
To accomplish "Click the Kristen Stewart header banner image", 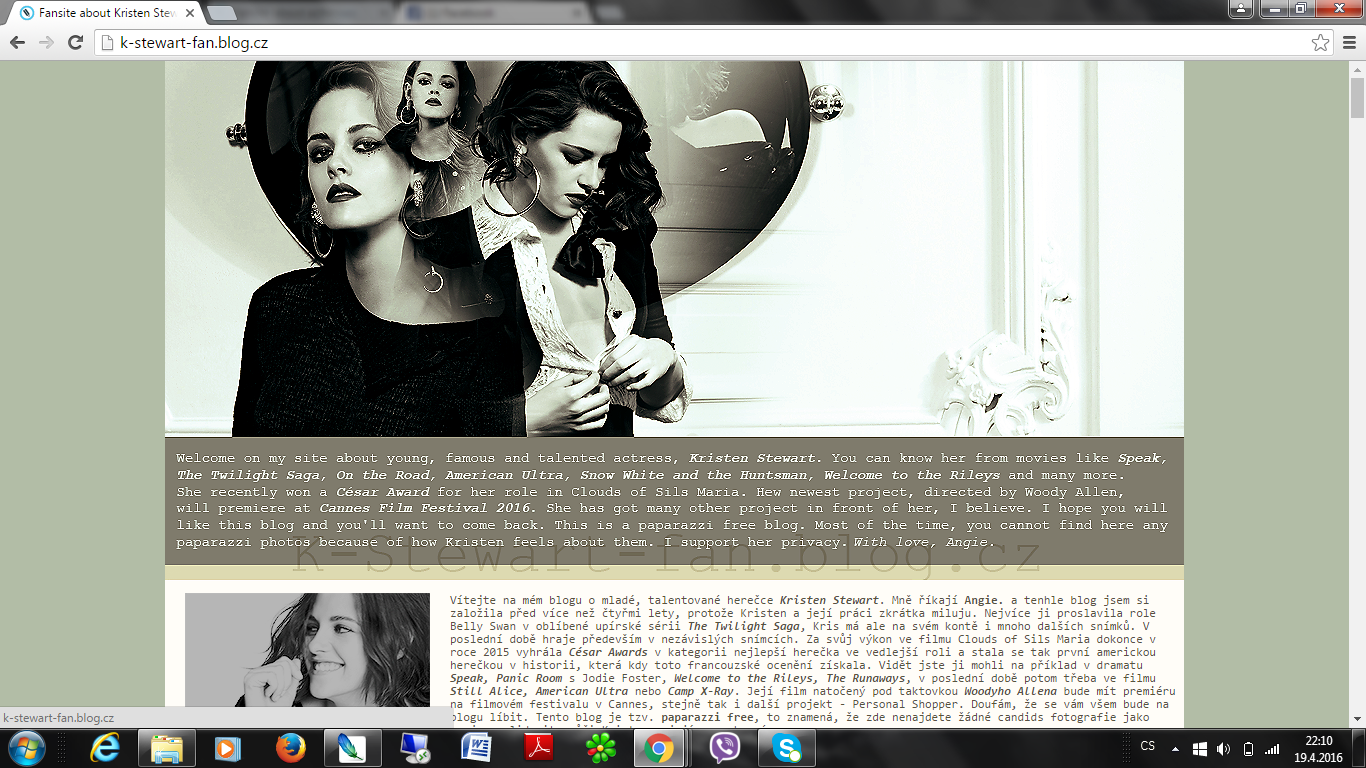I will click(x=674, y=249).
